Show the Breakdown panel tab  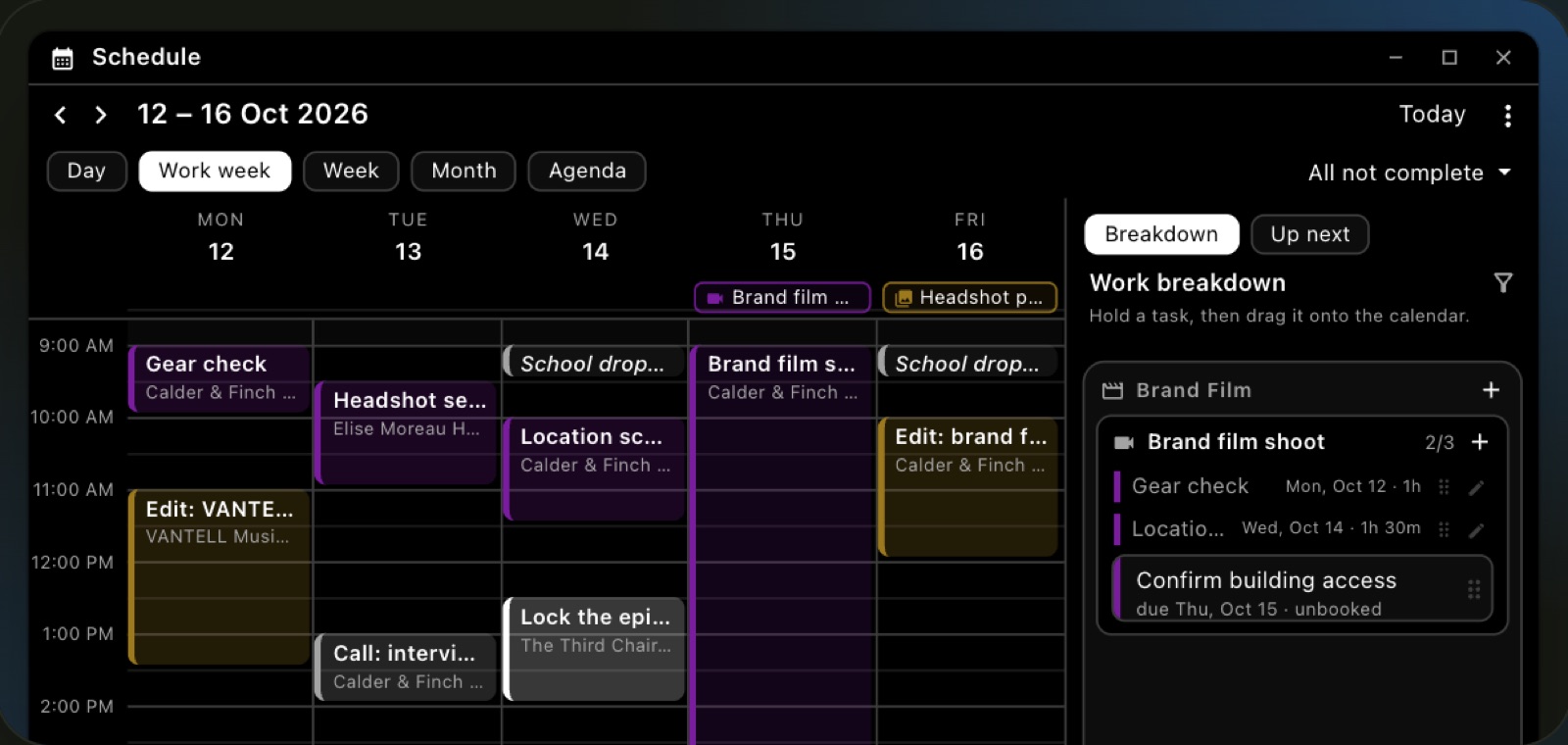(x=1161, y=234)
